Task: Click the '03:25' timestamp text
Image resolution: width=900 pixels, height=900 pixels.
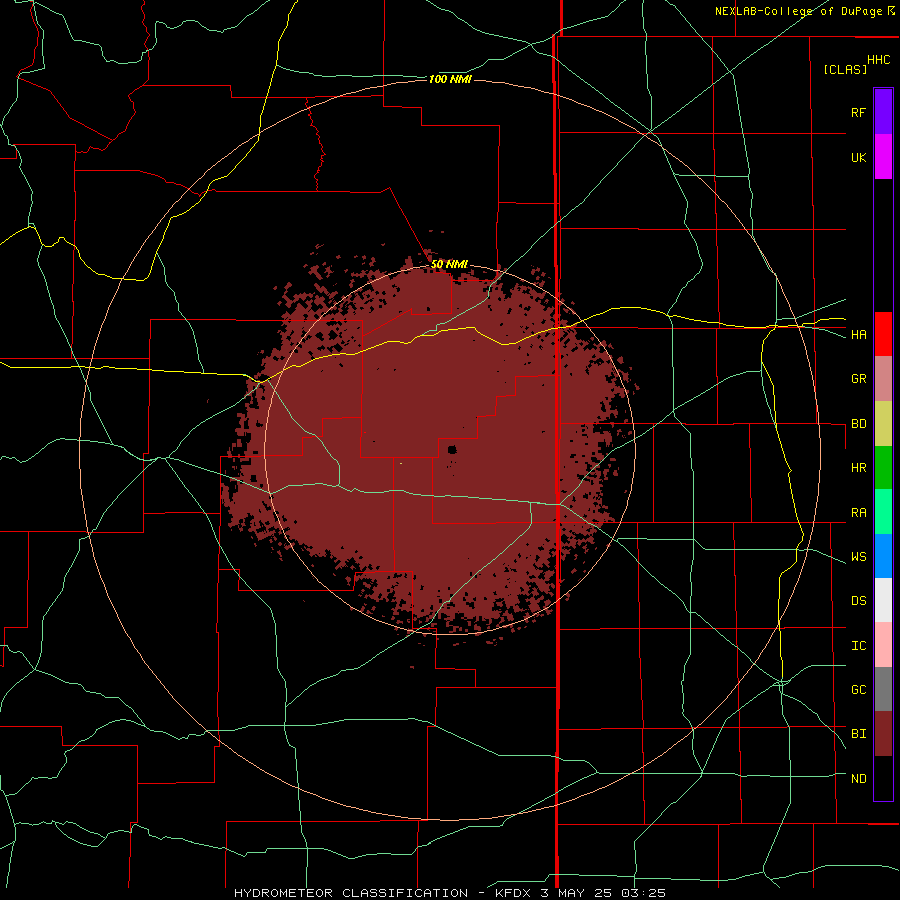Action: 644,893
